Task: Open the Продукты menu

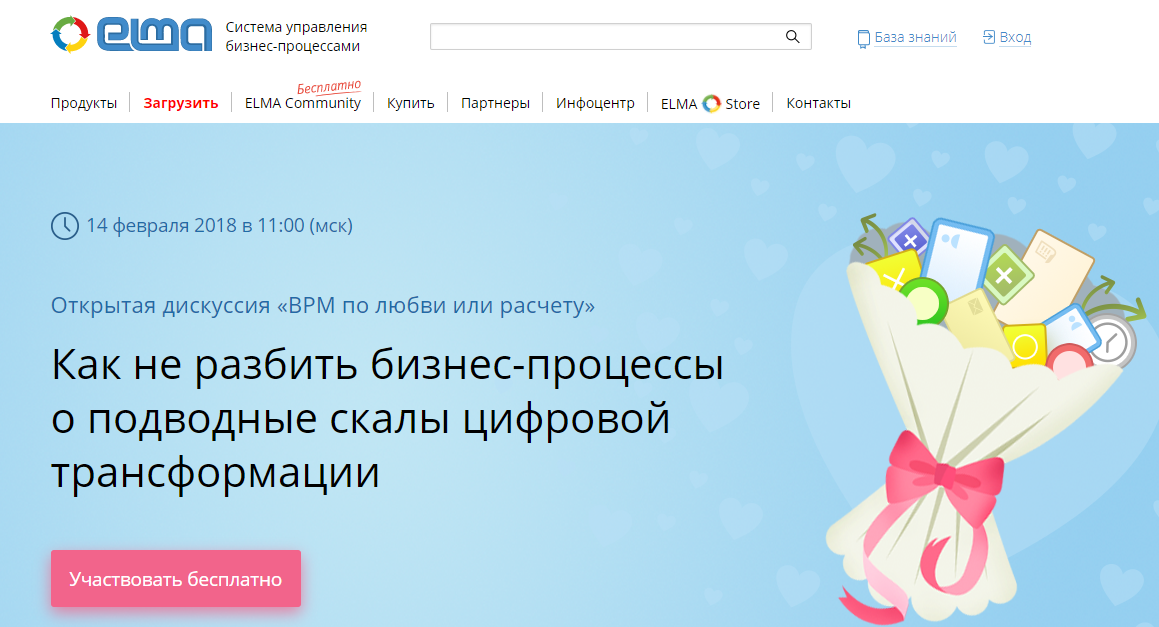Action: [x=84, y=102]
